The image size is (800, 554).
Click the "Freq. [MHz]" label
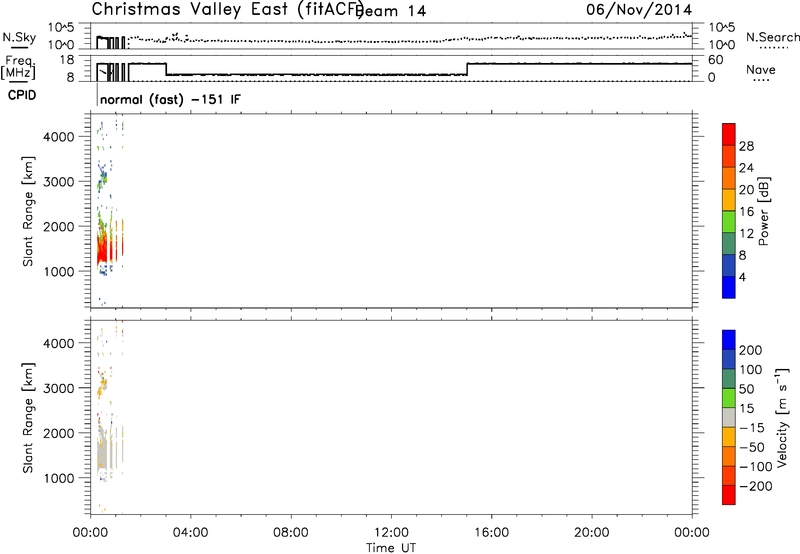[19, 67]
